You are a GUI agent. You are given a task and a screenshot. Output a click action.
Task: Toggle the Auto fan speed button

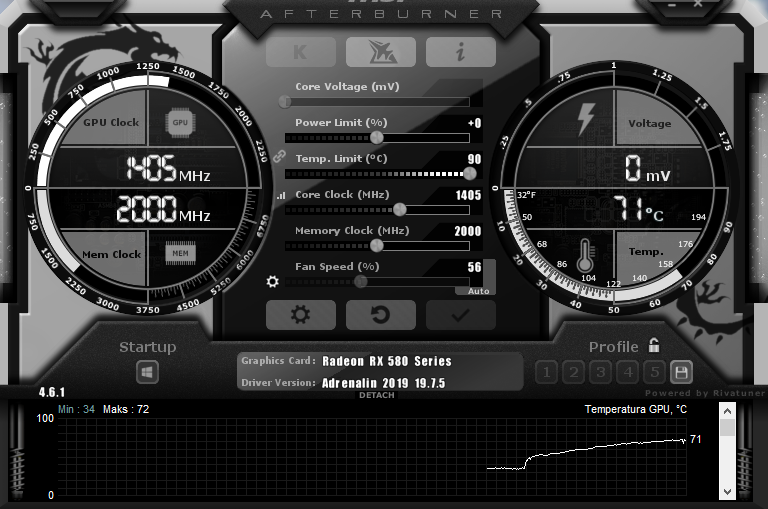pos(478,291)
